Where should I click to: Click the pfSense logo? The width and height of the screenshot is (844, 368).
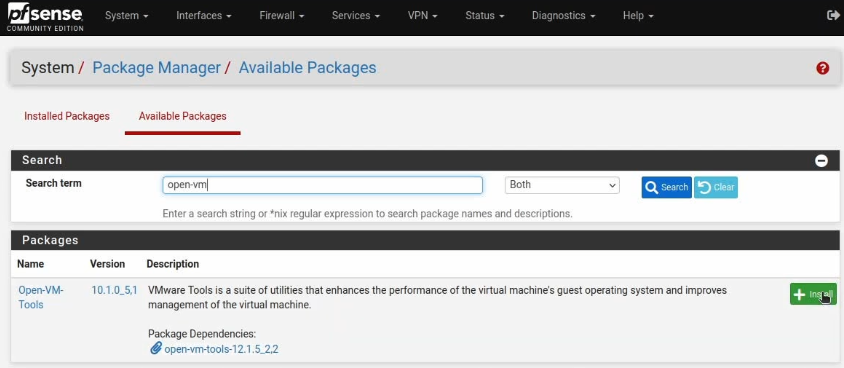(x=45, y=17)
